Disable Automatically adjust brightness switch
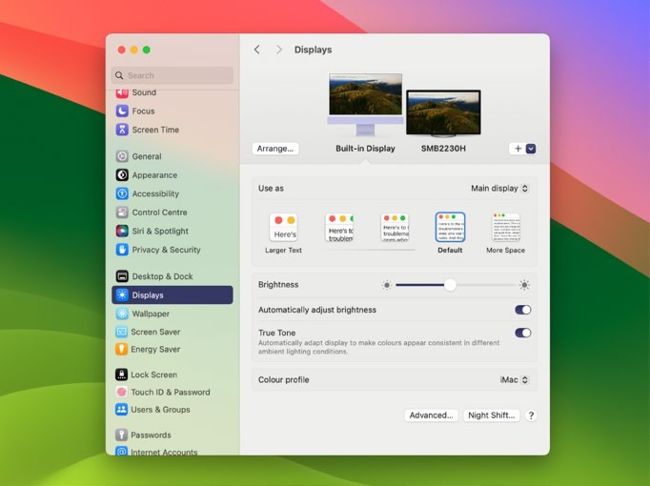This screenshot has width=650, height=486. tap(523, 310)
